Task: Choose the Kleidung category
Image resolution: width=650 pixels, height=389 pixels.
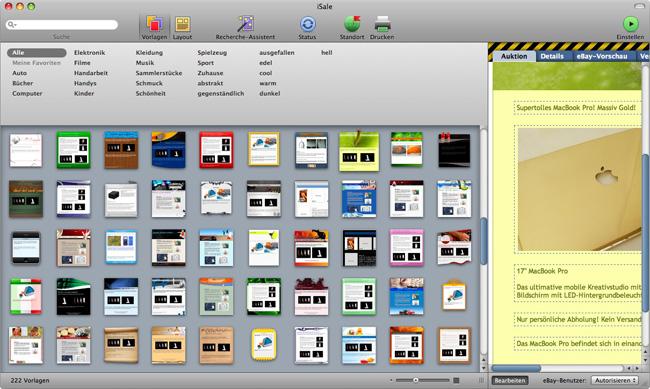Action: tap(149, 53)
